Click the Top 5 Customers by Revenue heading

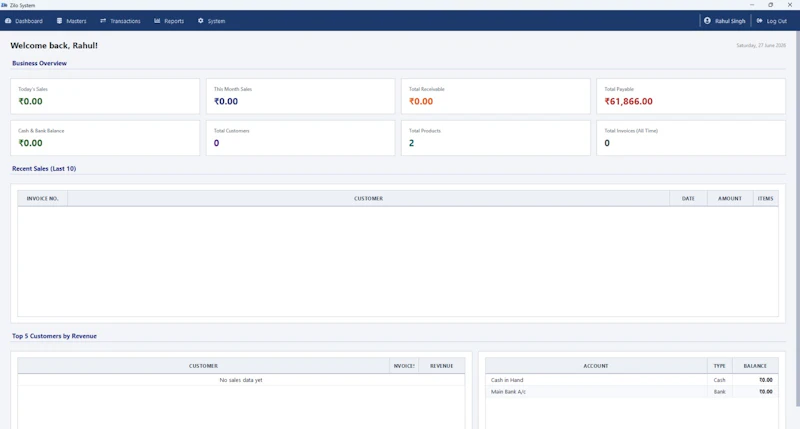(x=55, y=336)
